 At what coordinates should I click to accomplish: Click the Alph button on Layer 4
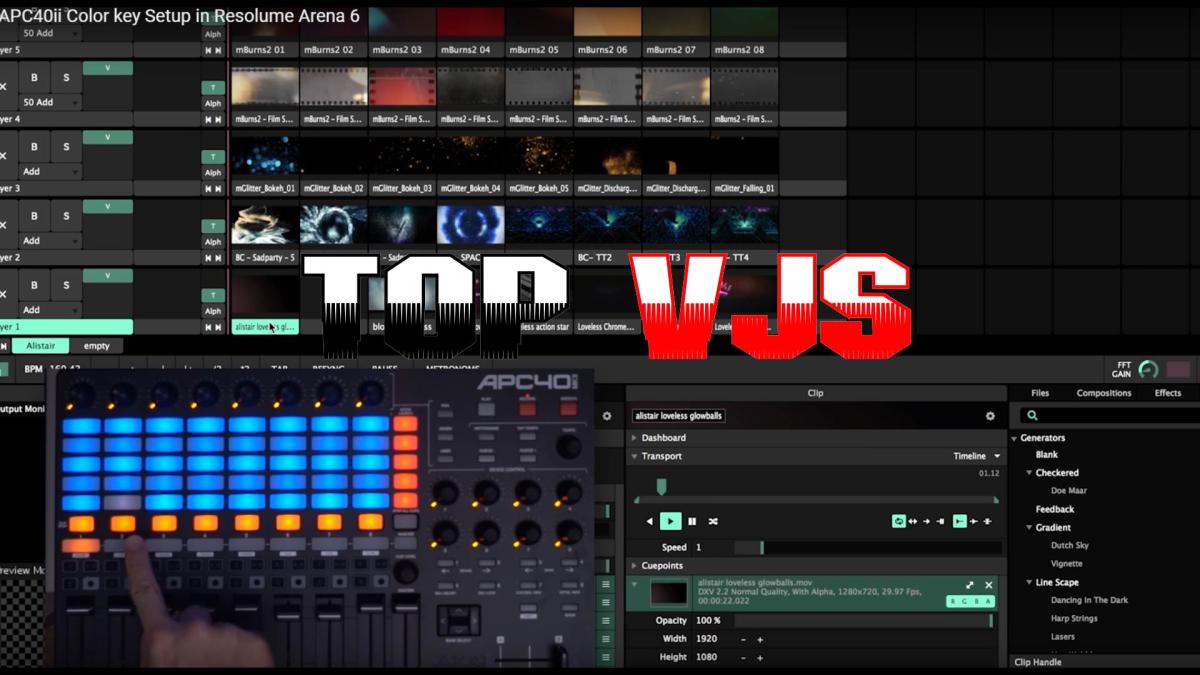click(213, 103)
